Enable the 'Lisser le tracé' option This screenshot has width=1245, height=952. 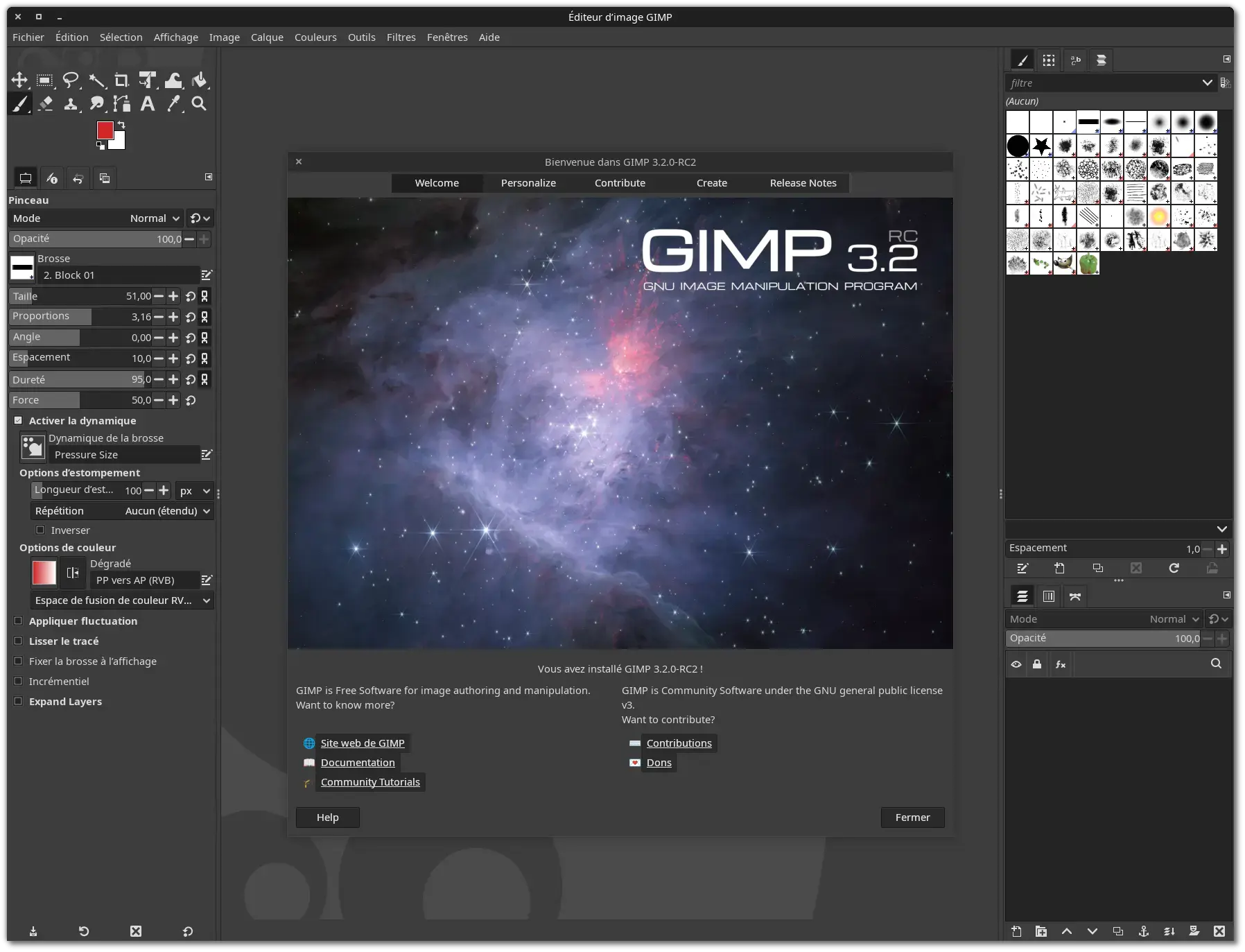click(19, 641)
